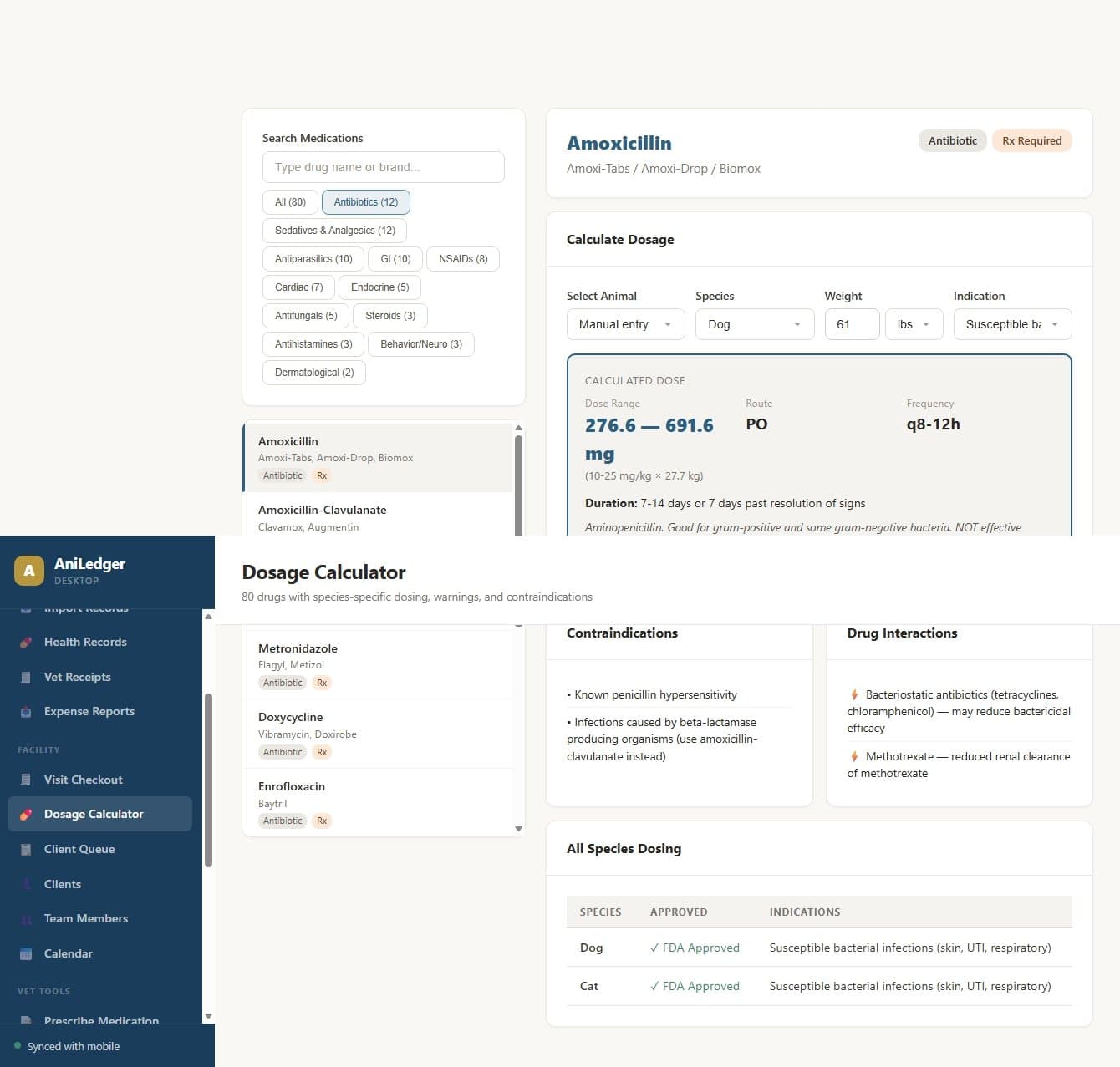Image resolution: width=1120 pixels, height=1067 pixels.
Task: Click the Visit Checkout icon
Action: [27, 779]
